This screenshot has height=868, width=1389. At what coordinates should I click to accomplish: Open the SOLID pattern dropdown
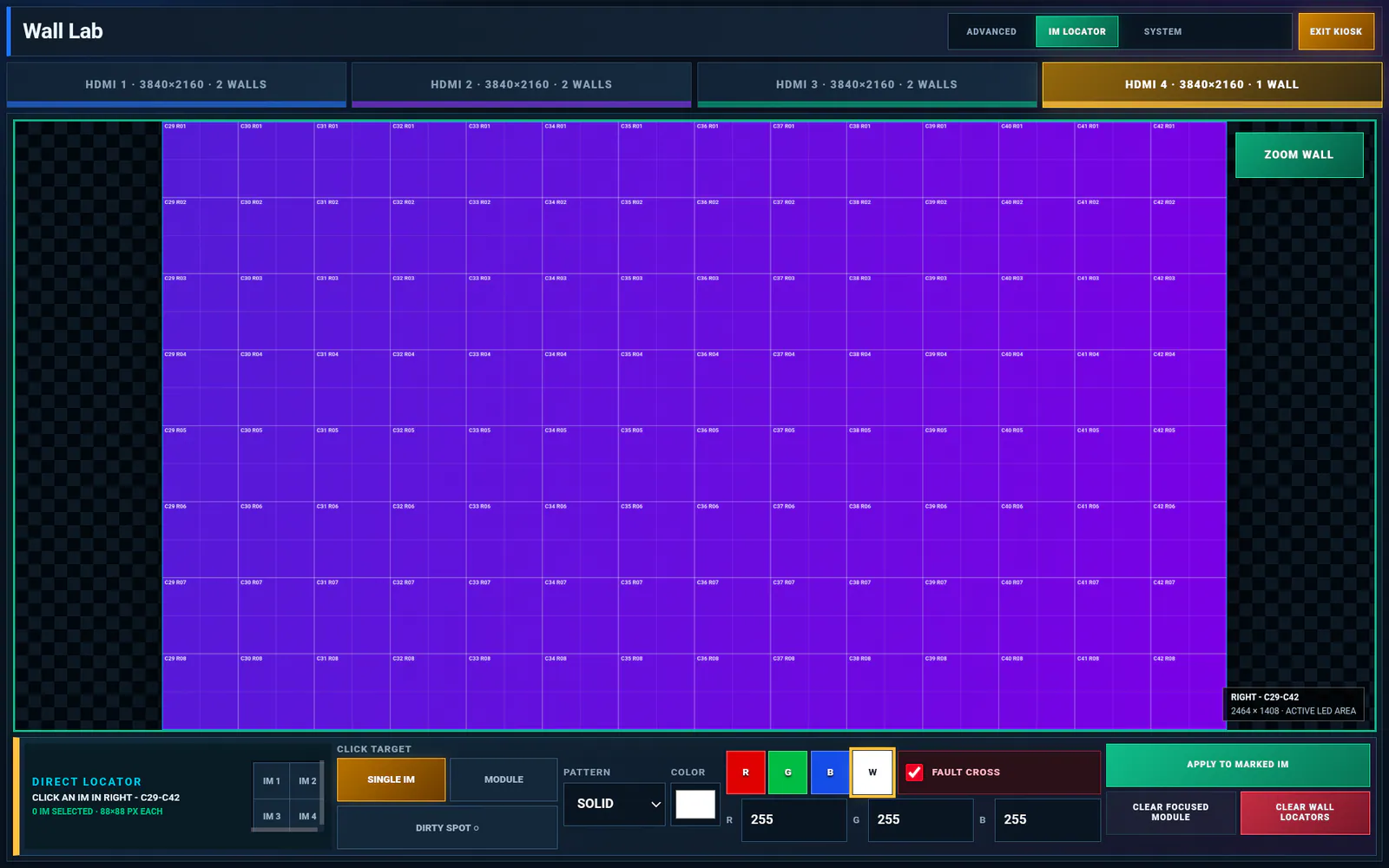pyautogui.click(x=615, y=804)
